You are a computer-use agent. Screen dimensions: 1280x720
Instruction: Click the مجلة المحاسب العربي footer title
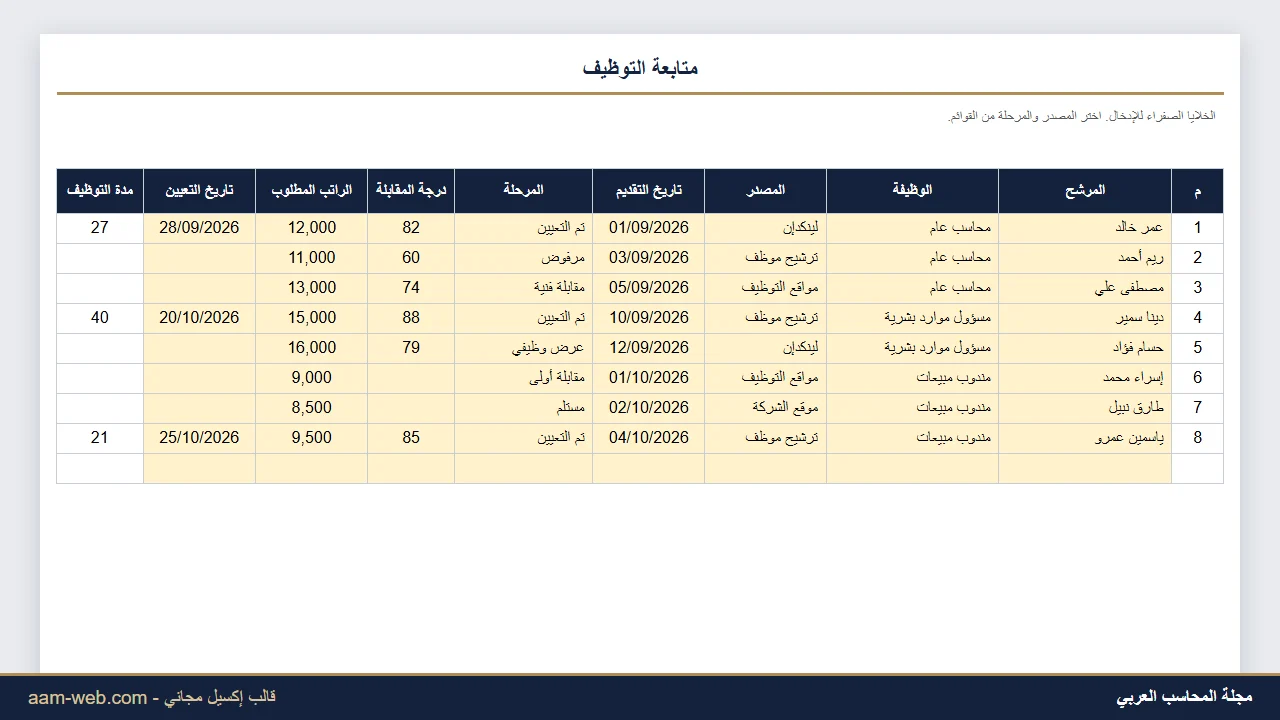[1184, 697]
